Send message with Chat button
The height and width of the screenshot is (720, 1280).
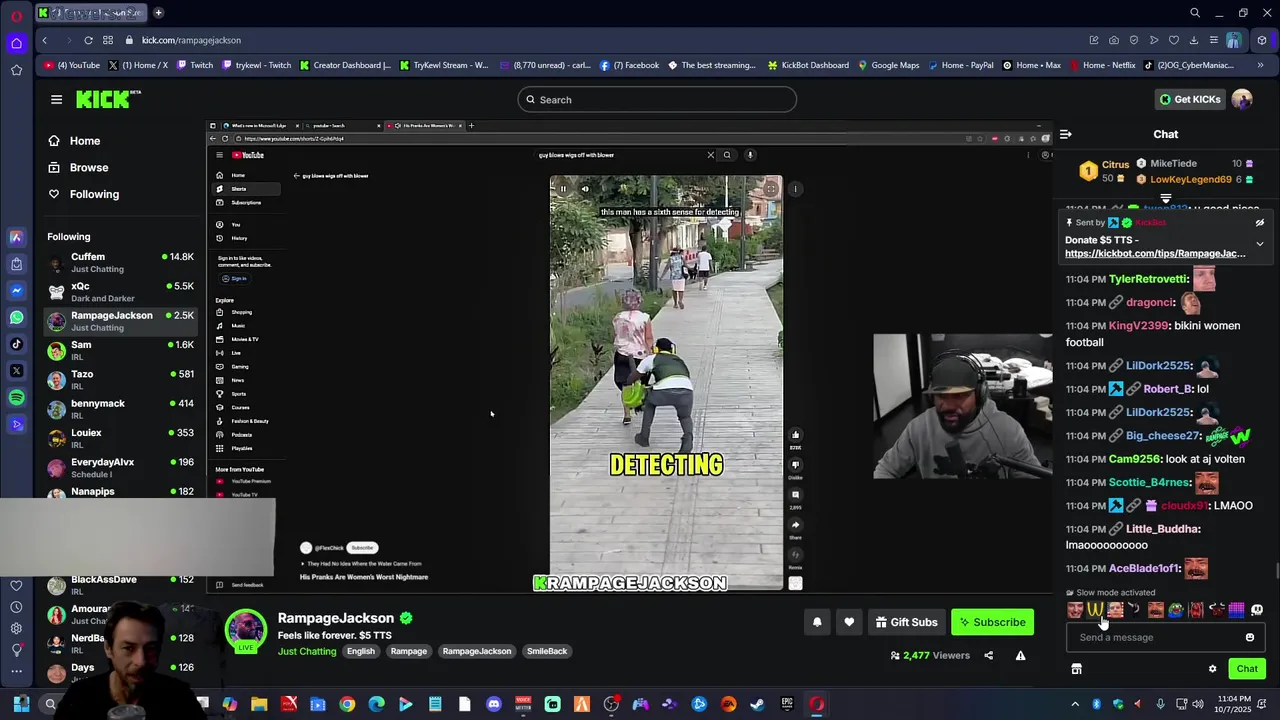(x=1247, y=669)
